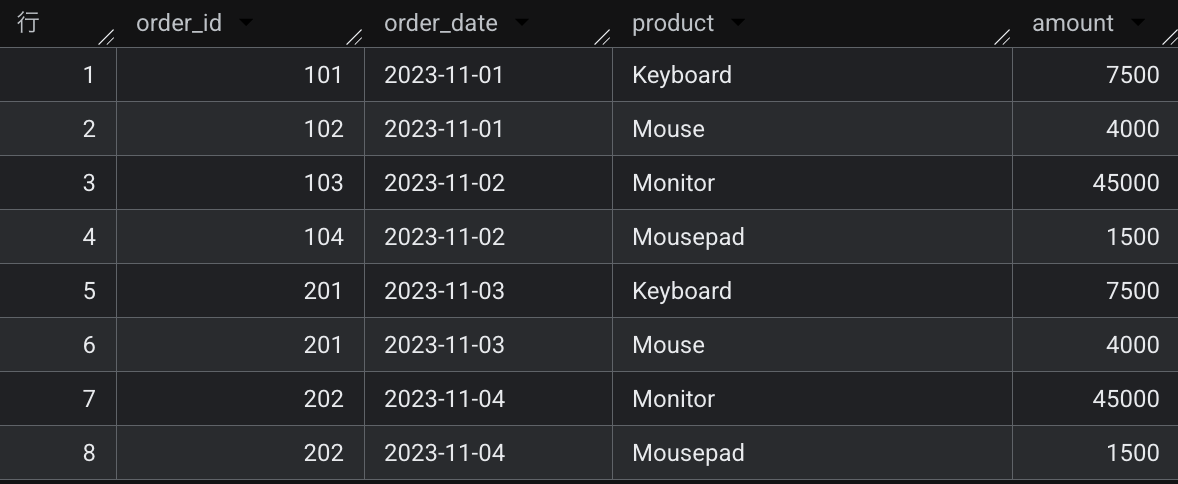This screenshot has width=1178, height=484.
Task: Select the Monitor cell in row 3
Action: (x=812, y=183)
